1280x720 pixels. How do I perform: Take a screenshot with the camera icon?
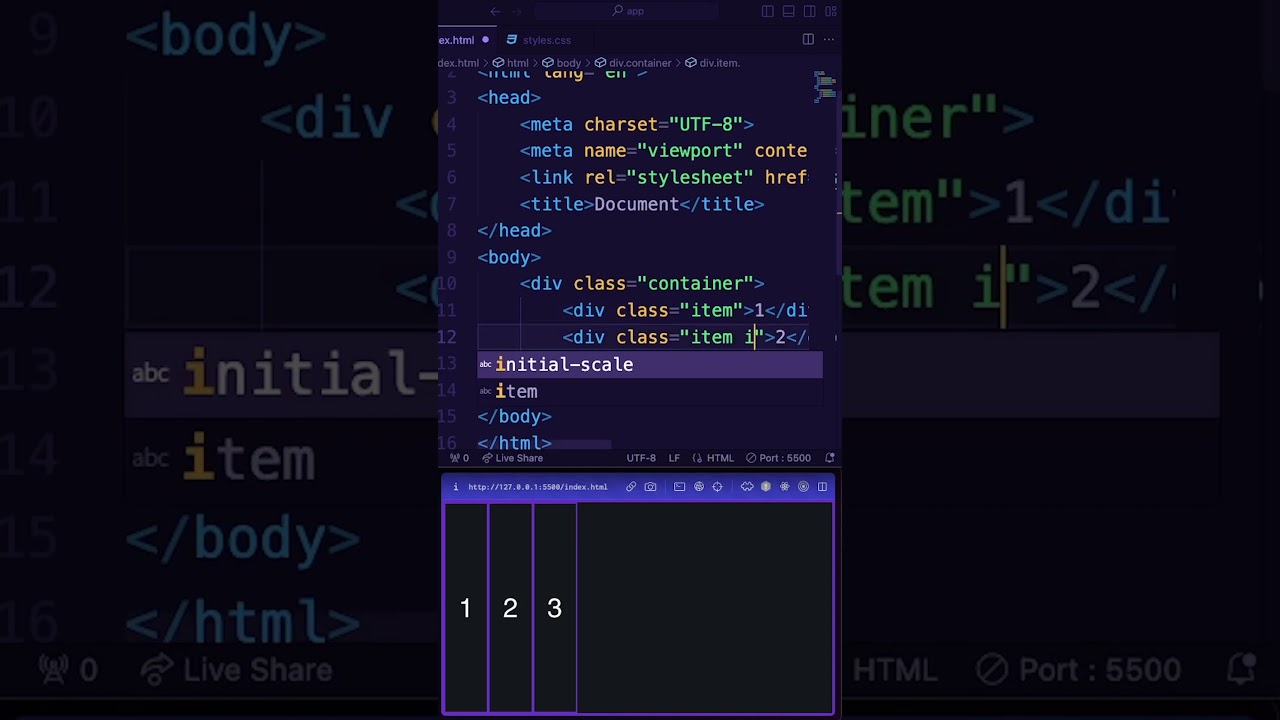coord(651,487)
